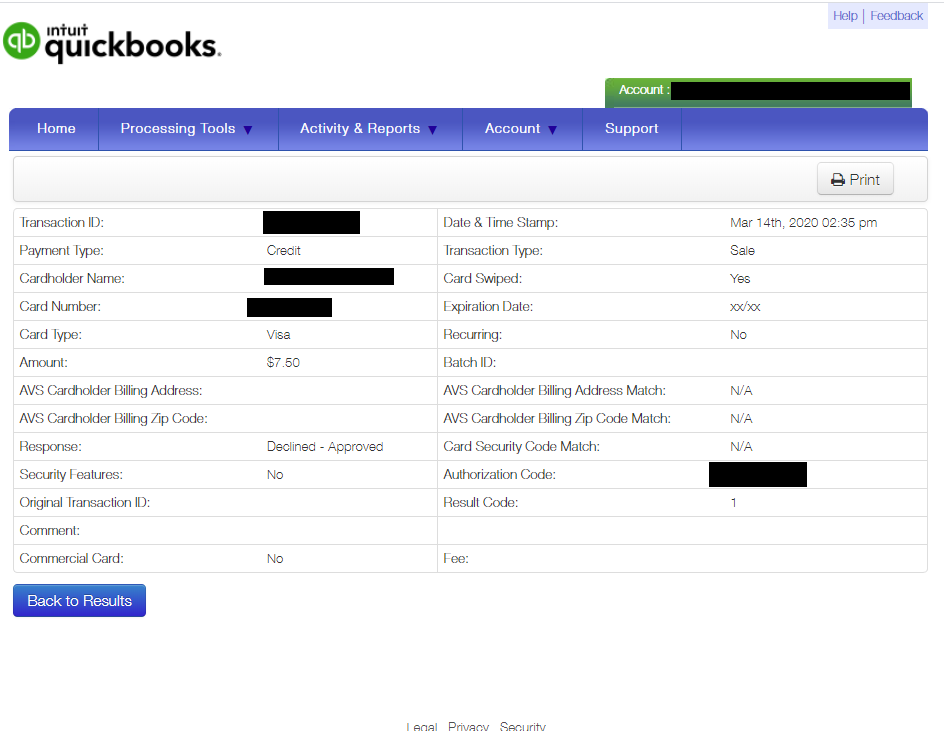Click the Batch ID label
The image size is (944, 731).
coord(470,362)
